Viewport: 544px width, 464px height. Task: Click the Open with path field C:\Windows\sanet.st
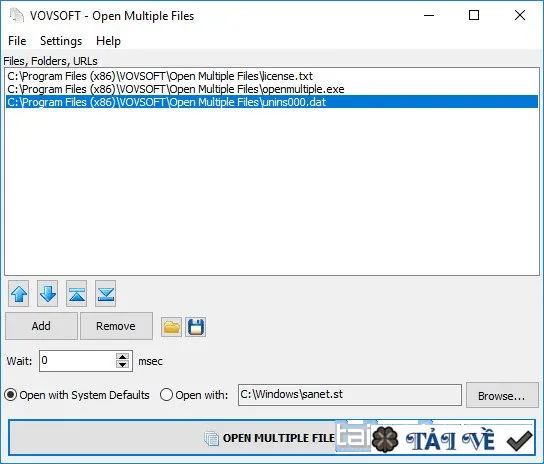pos(350,395)
